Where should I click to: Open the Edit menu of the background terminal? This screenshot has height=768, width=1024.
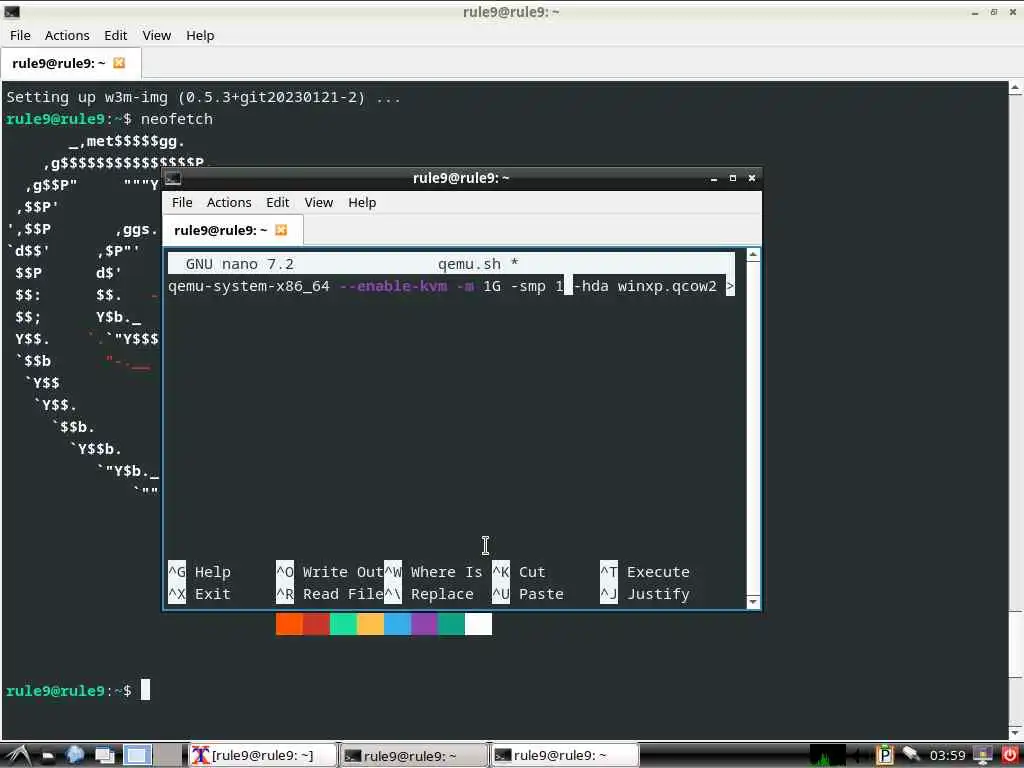click(116, 35)
